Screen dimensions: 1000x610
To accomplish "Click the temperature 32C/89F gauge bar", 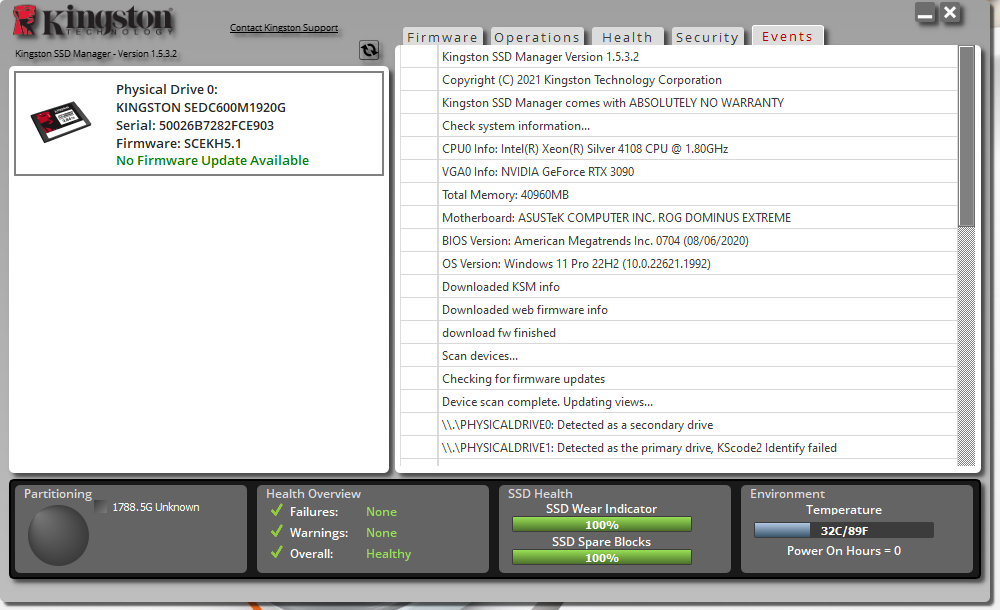I will (x=844, y=530).
